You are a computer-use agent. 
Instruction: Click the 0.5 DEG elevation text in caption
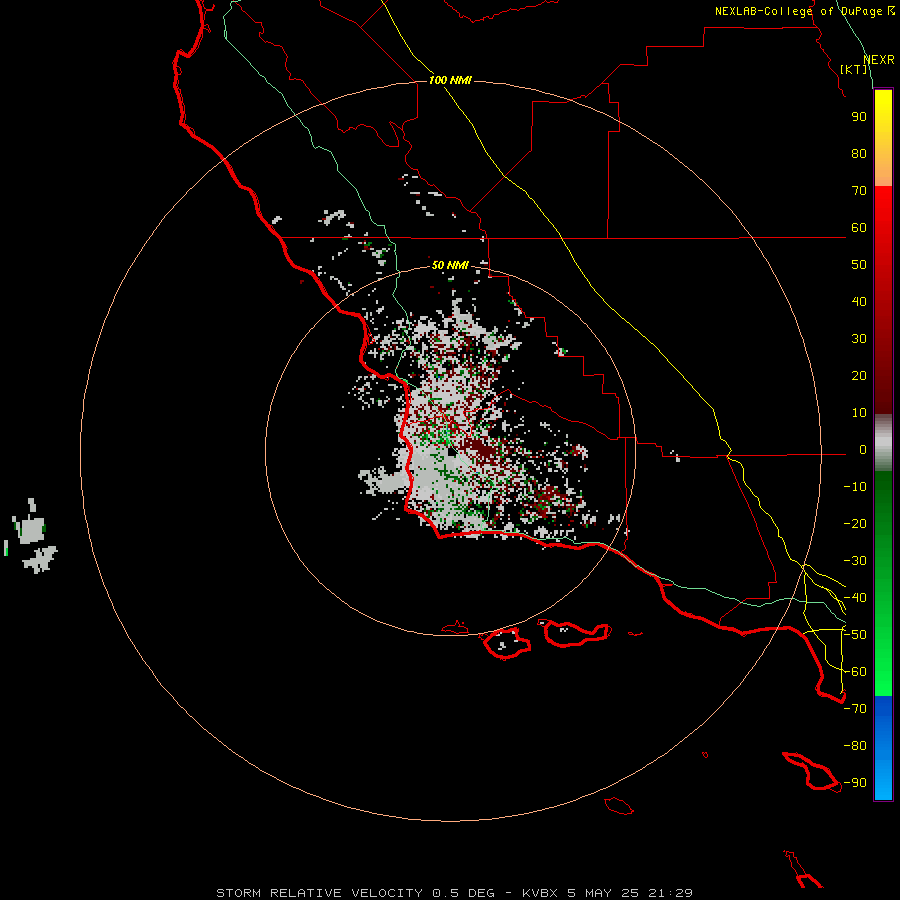pyautogui.click(x=463, y=893)
